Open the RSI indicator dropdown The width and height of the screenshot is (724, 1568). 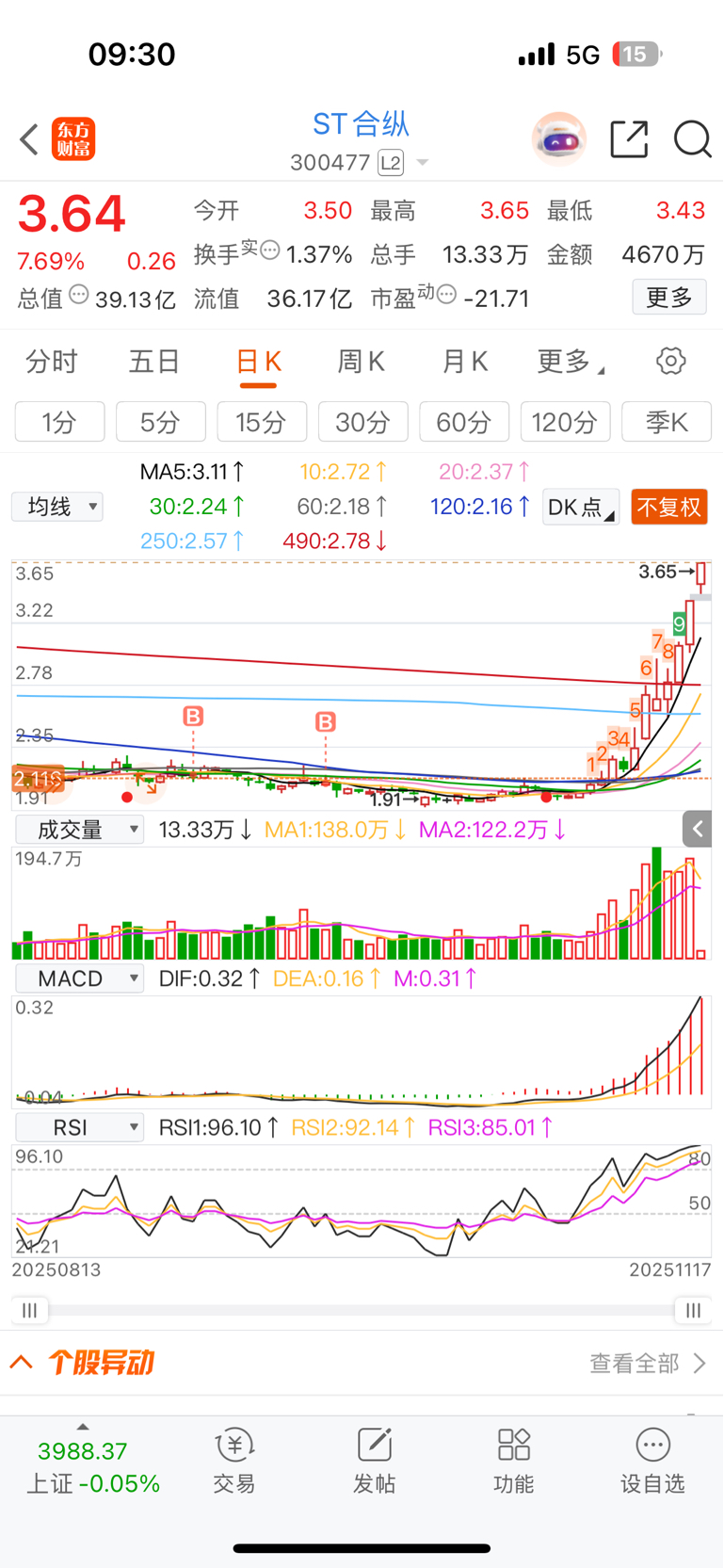[80, 1127]
